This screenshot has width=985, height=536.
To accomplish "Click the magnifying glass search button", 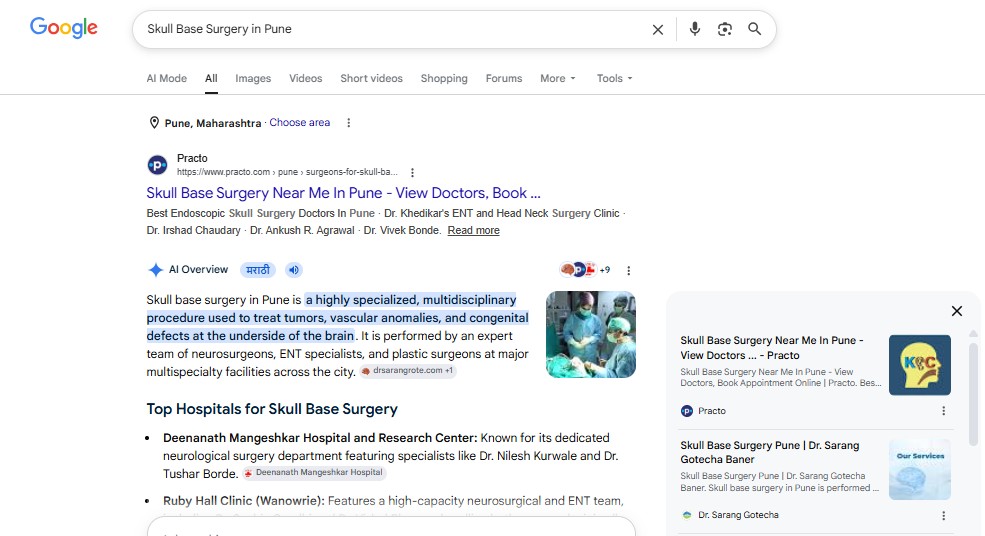I will (x=754, y=29).
